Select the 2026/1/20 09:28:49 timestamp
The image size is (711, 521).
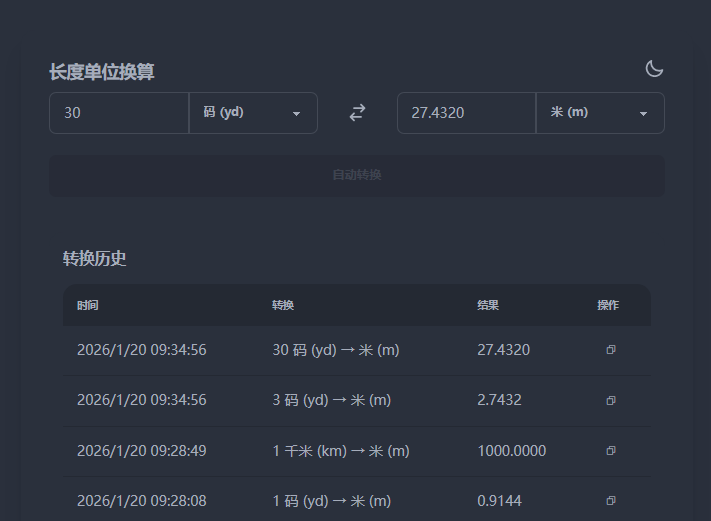point(141,451)
